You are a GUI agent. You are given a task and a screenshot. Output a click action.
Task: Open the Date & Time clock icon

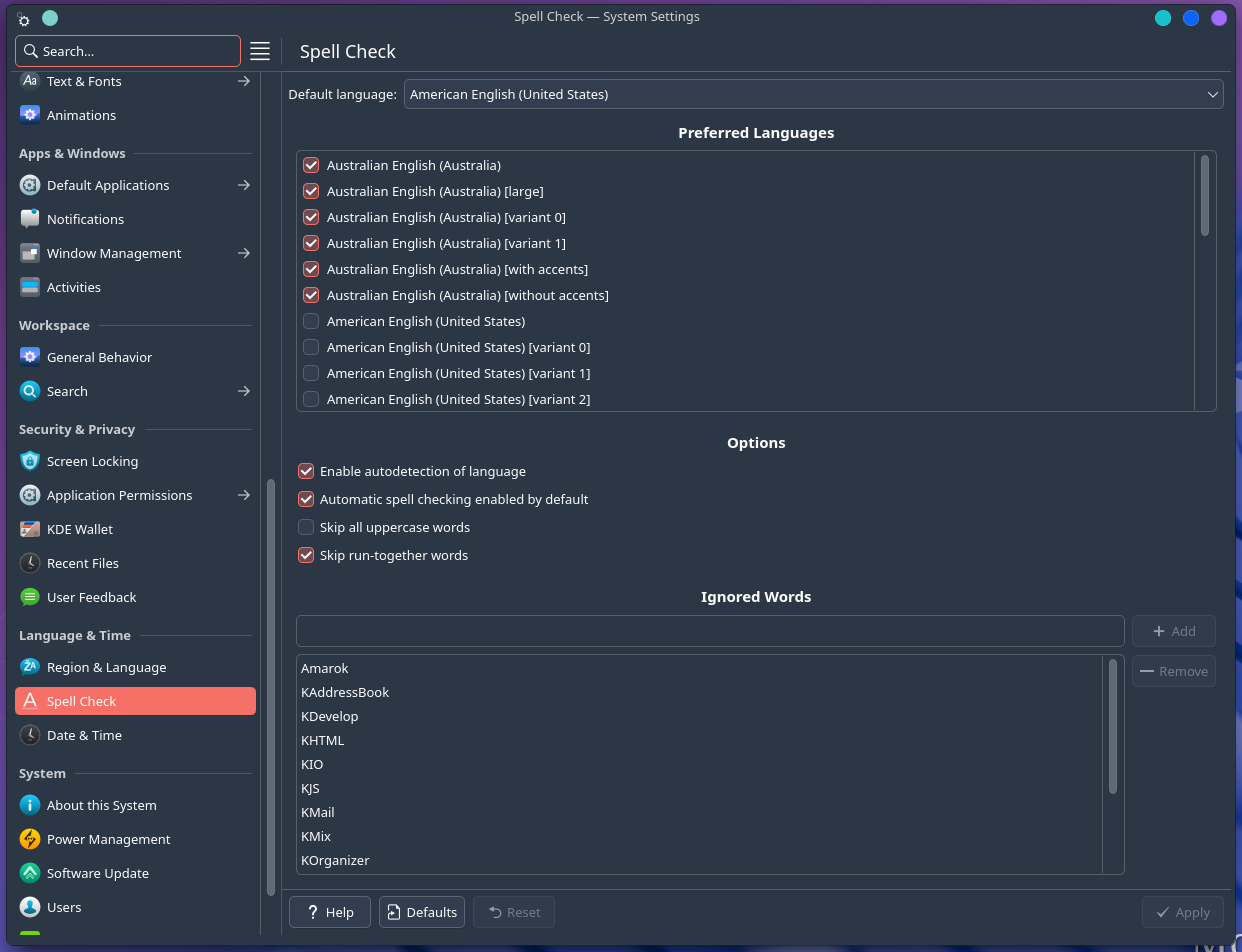(x=30, y=735)
